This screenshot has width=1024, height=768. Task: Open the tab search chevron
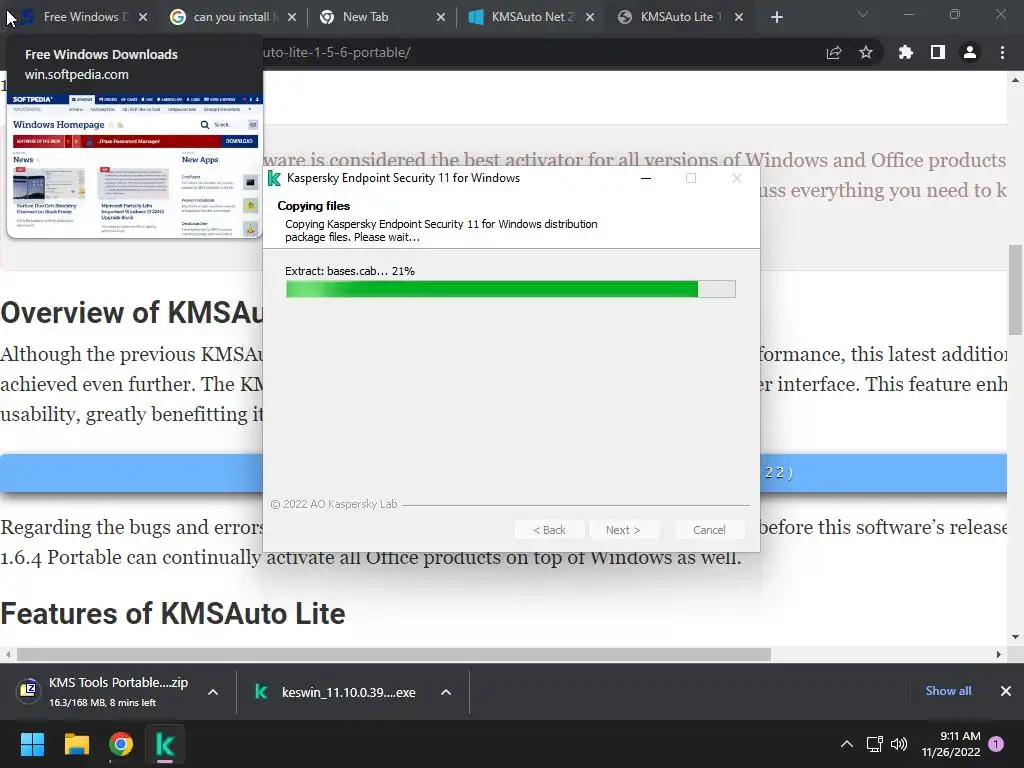pyautogui.click(x=863, y=14)
